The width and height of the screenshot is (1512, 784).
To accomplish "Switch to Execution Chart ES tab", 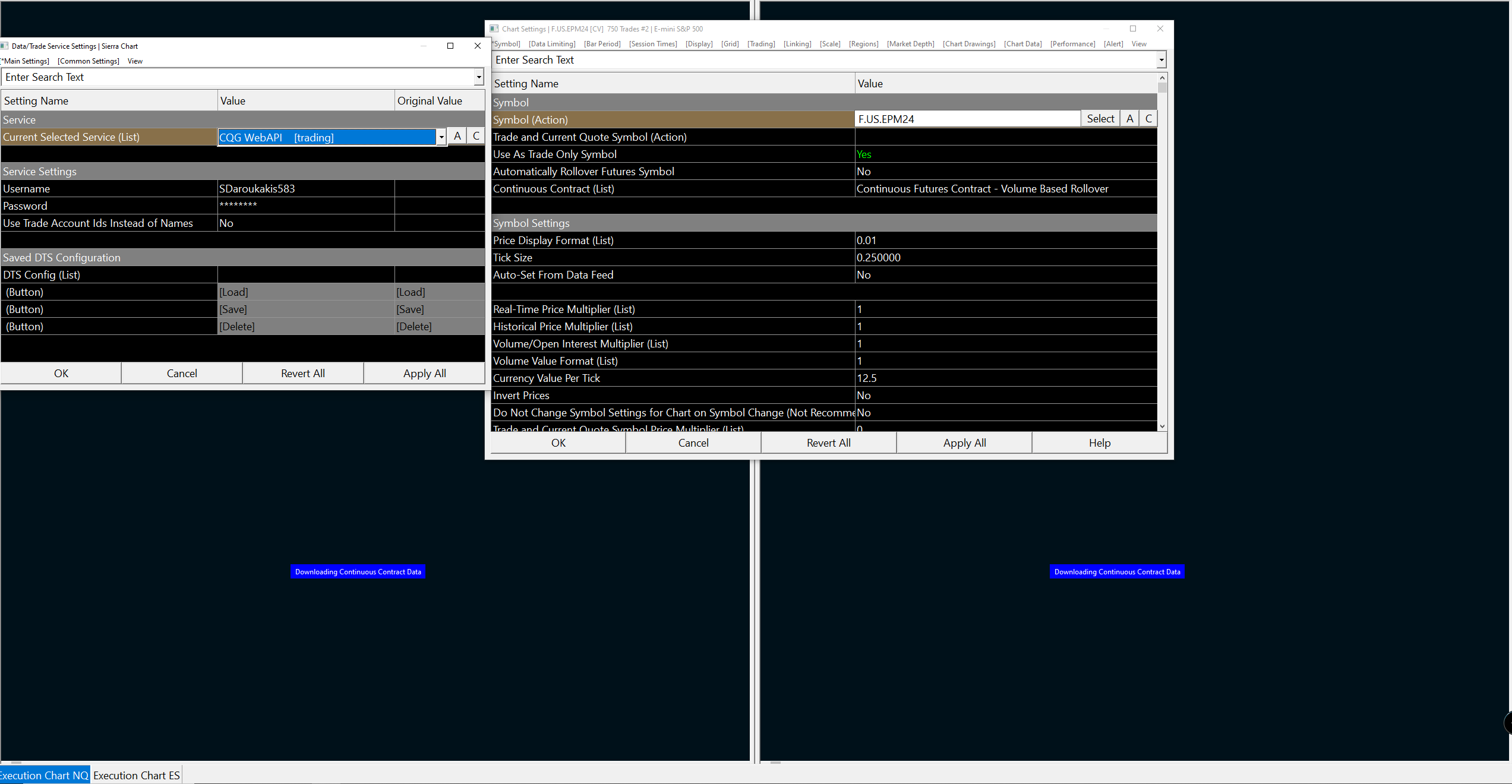I will 137,776.
